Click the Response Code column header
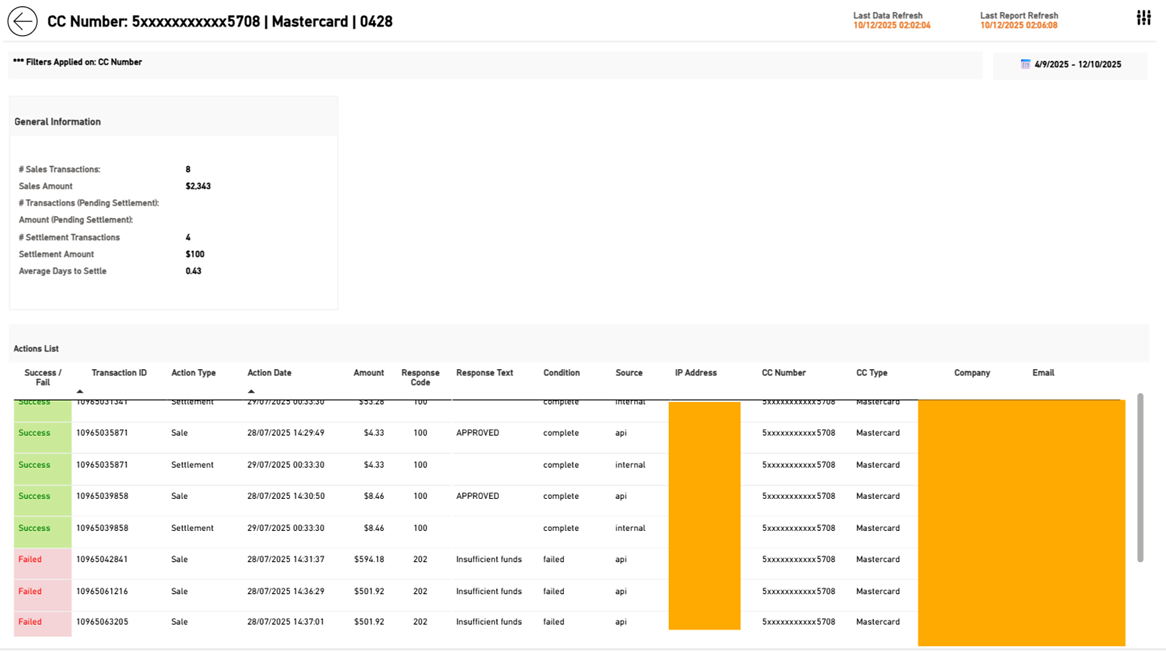The height and width of the screenshot is (651, 1166). pyautogui.click(x=420, y=377)
